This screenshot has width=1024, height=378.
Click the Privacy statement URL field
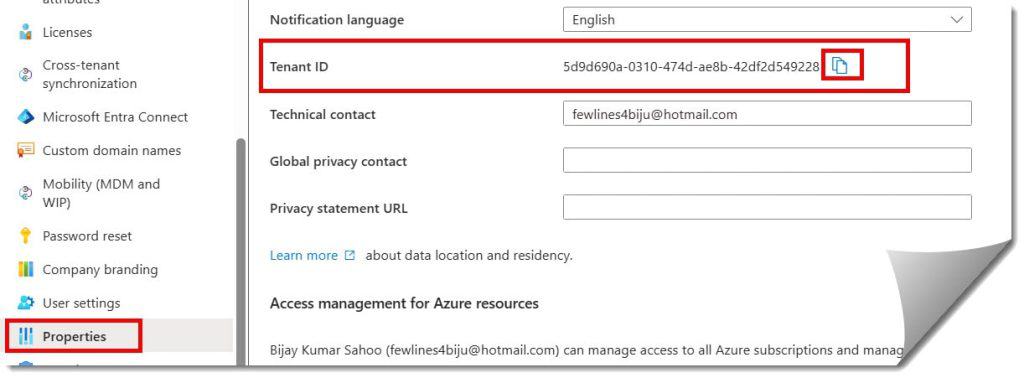[x=767, y=208]
